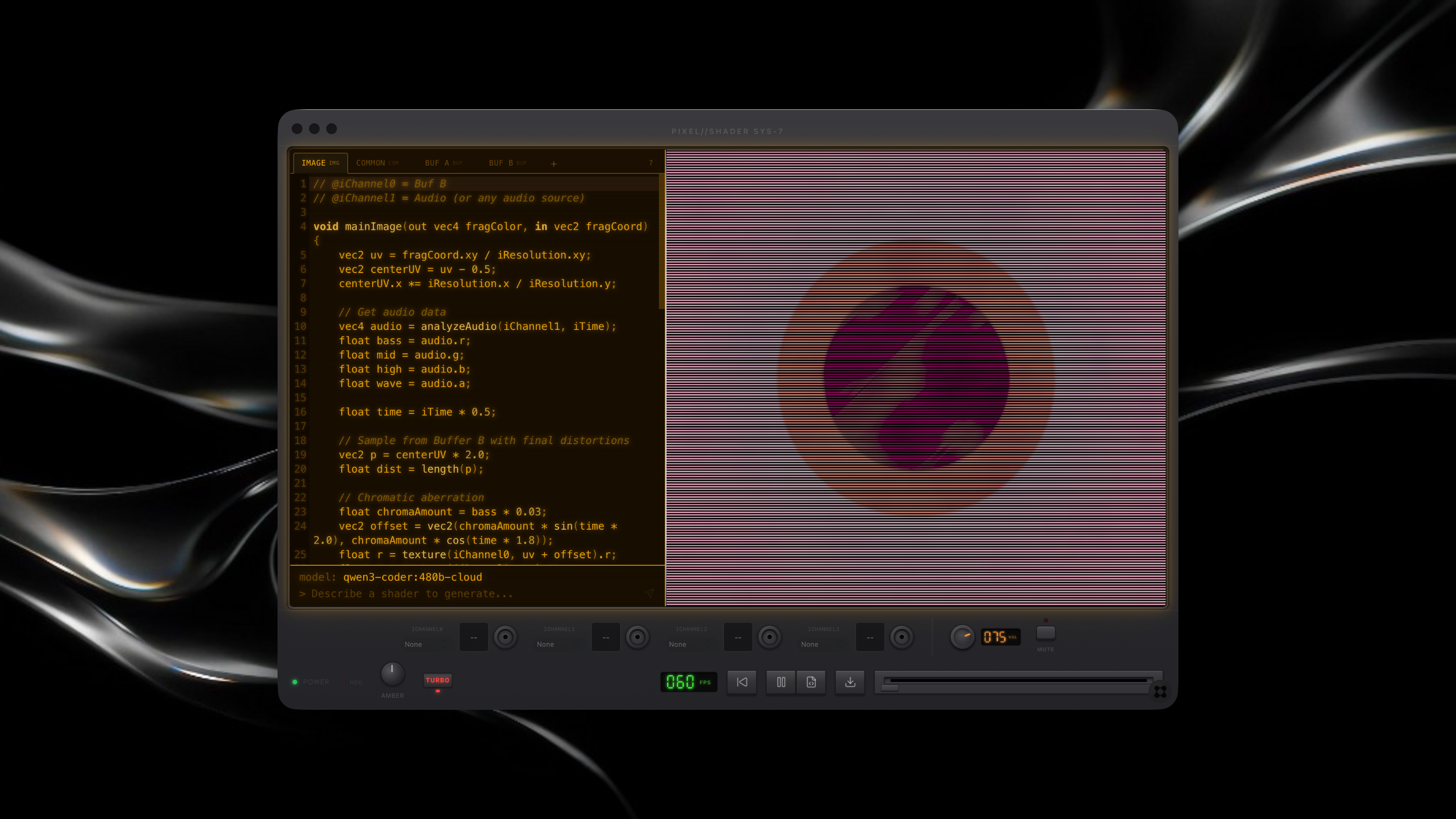Screen dimensions: 1456x819
Task: Open the iChannel0 source dropdown
Action: point(425,644)
